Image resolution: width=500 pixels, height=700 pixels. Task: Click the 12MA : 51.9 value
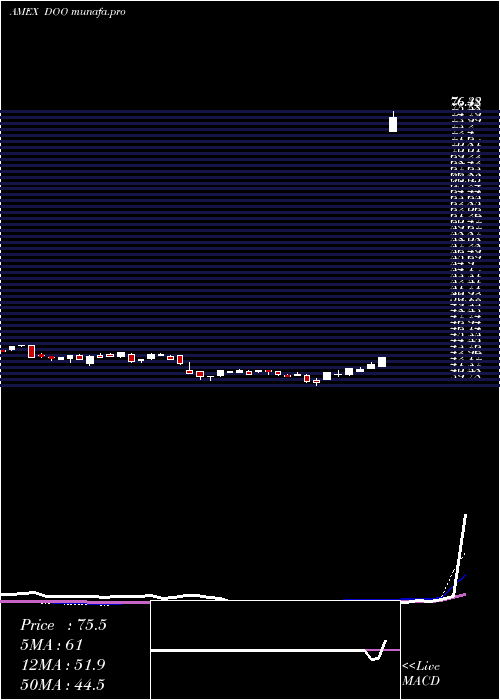coord(62,665)
